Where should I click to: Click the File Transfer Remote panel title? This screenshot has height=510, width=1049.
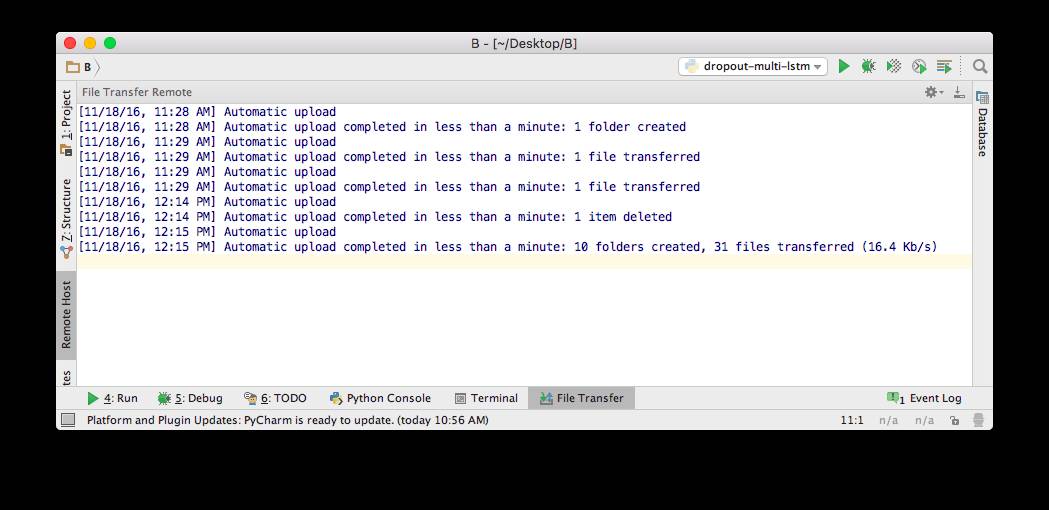point(137,92)
